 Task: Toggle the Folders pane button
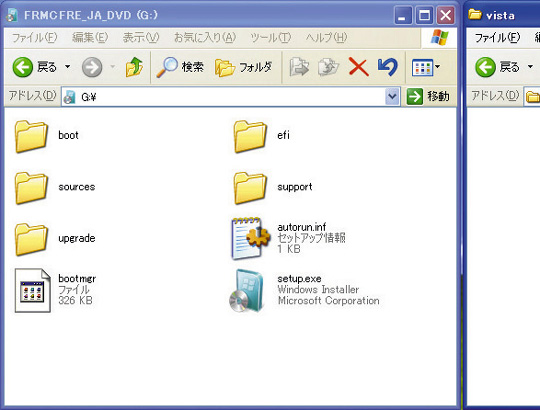click(243, 67)
